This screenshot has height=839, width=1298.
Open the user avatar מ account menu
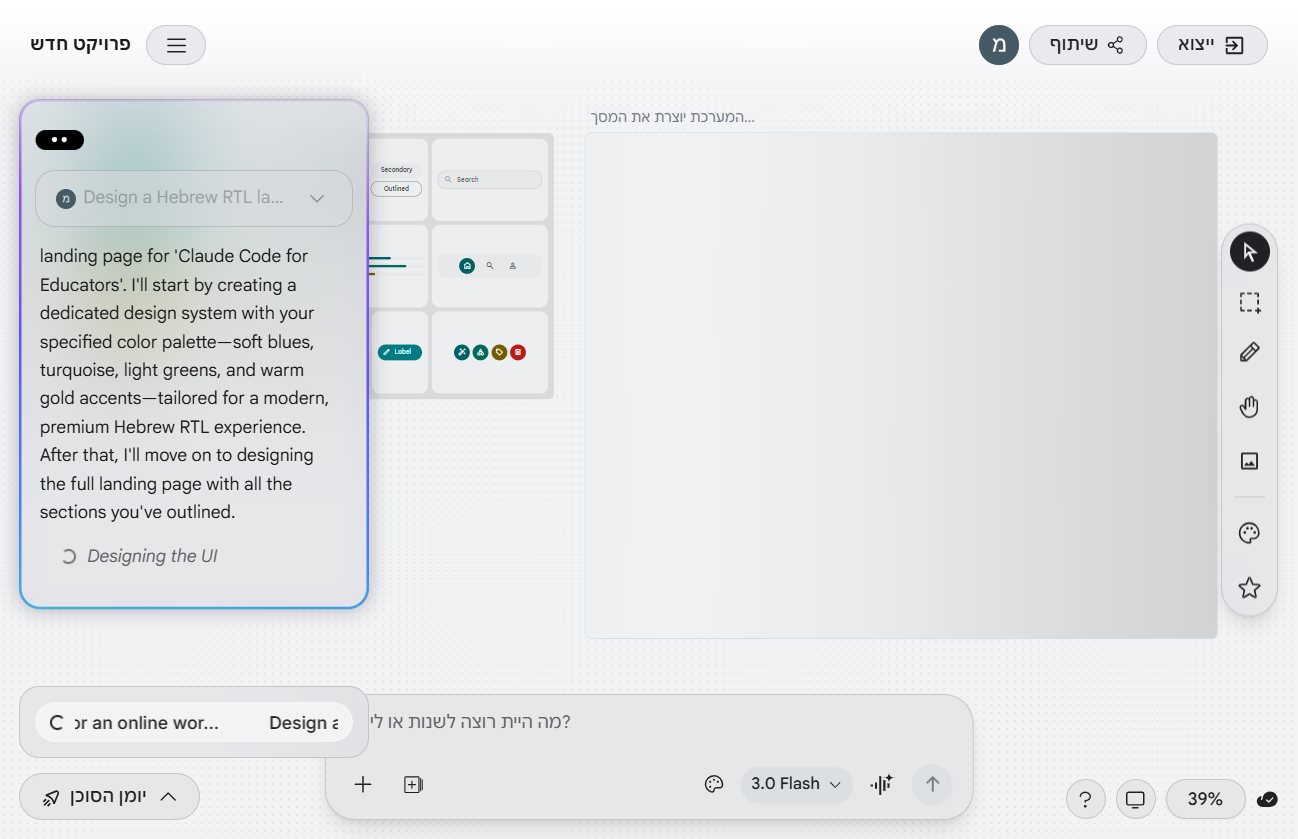pos(998,45)
